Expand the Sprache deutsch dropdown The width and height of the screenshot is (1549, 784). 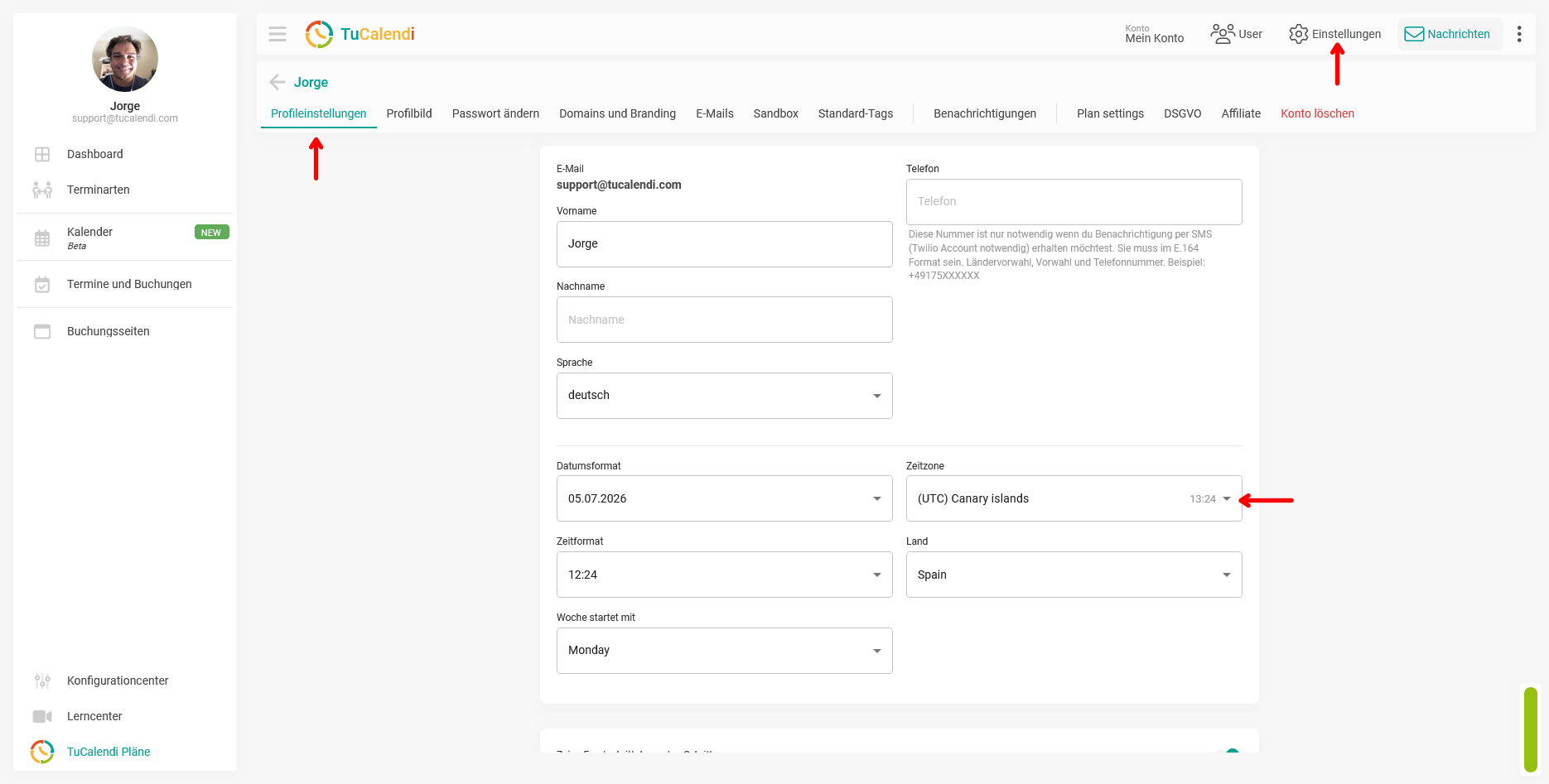(x=724, y=396)
